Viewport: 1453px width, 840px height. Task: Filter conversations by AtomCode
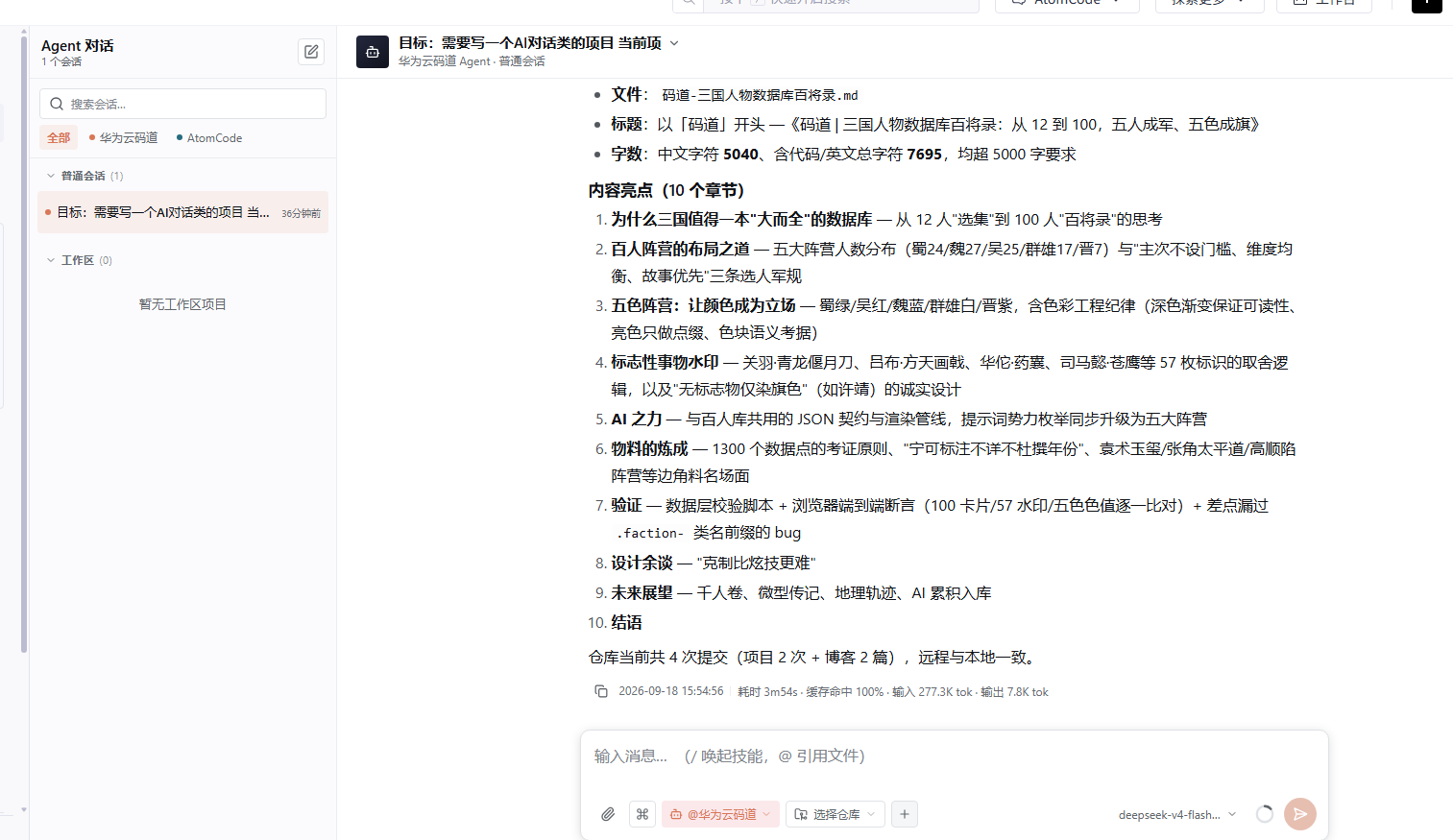[x=209, y=137]
